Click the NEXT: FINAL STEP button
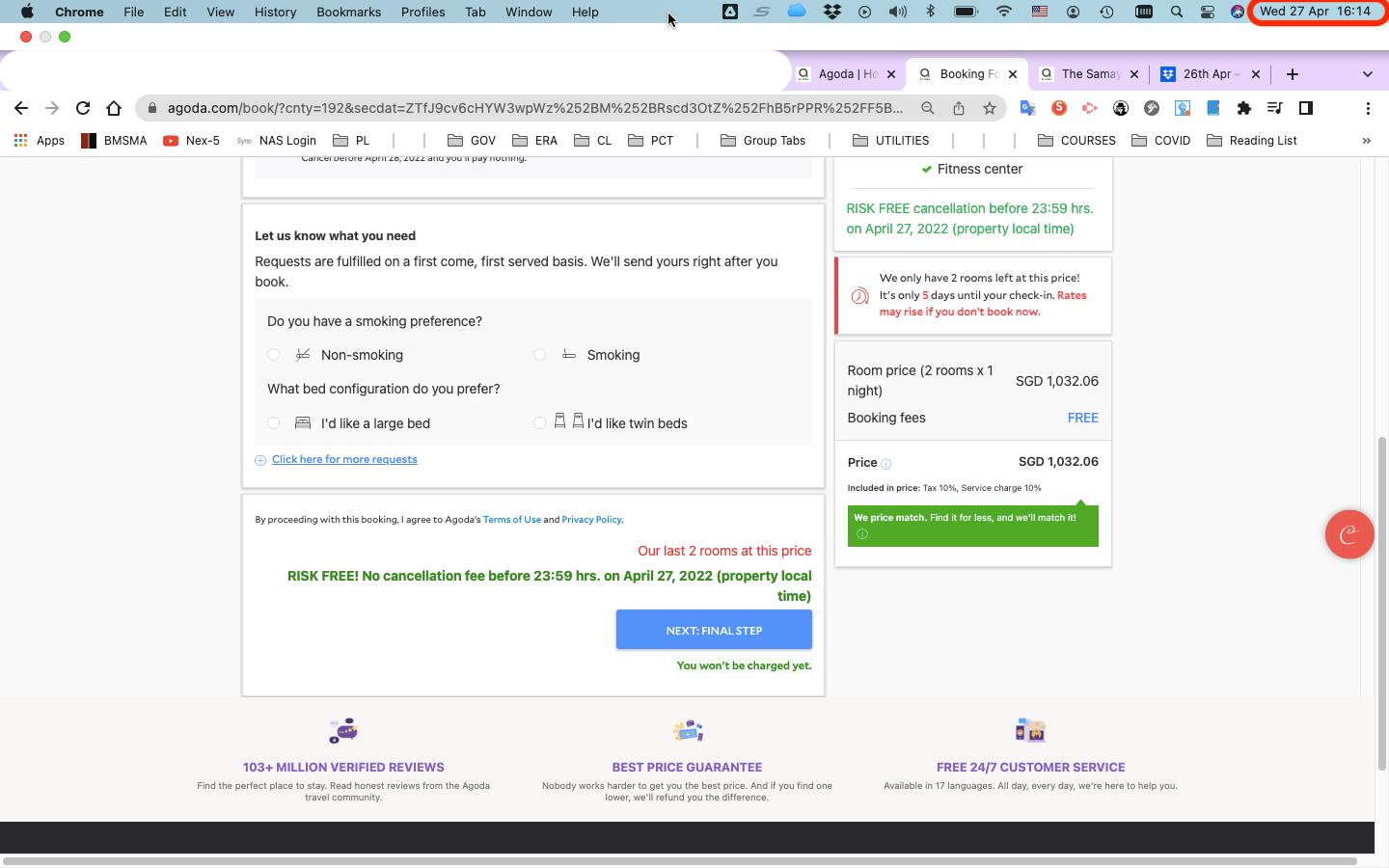Screen dimensions: 1389x868 point(714,630)
